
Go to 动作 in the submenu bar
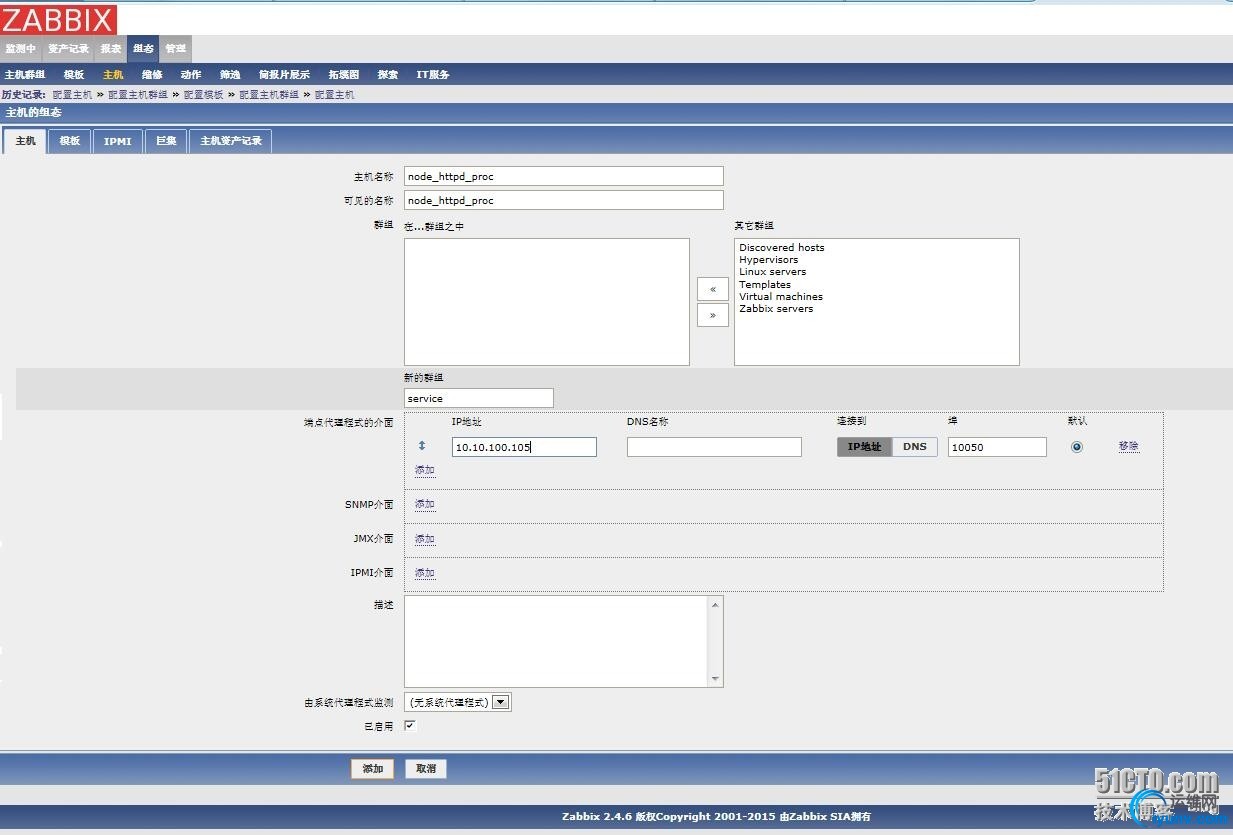click(x=191, y=75)
